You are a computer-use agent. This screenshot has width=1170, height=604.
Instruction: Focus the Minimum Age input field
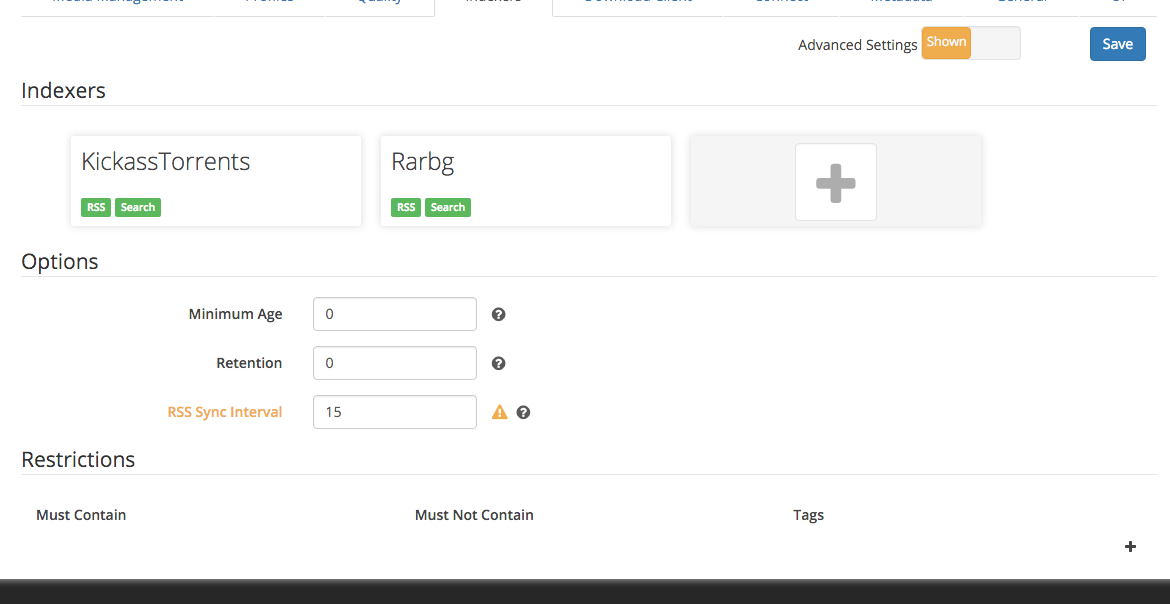[395, 314]
